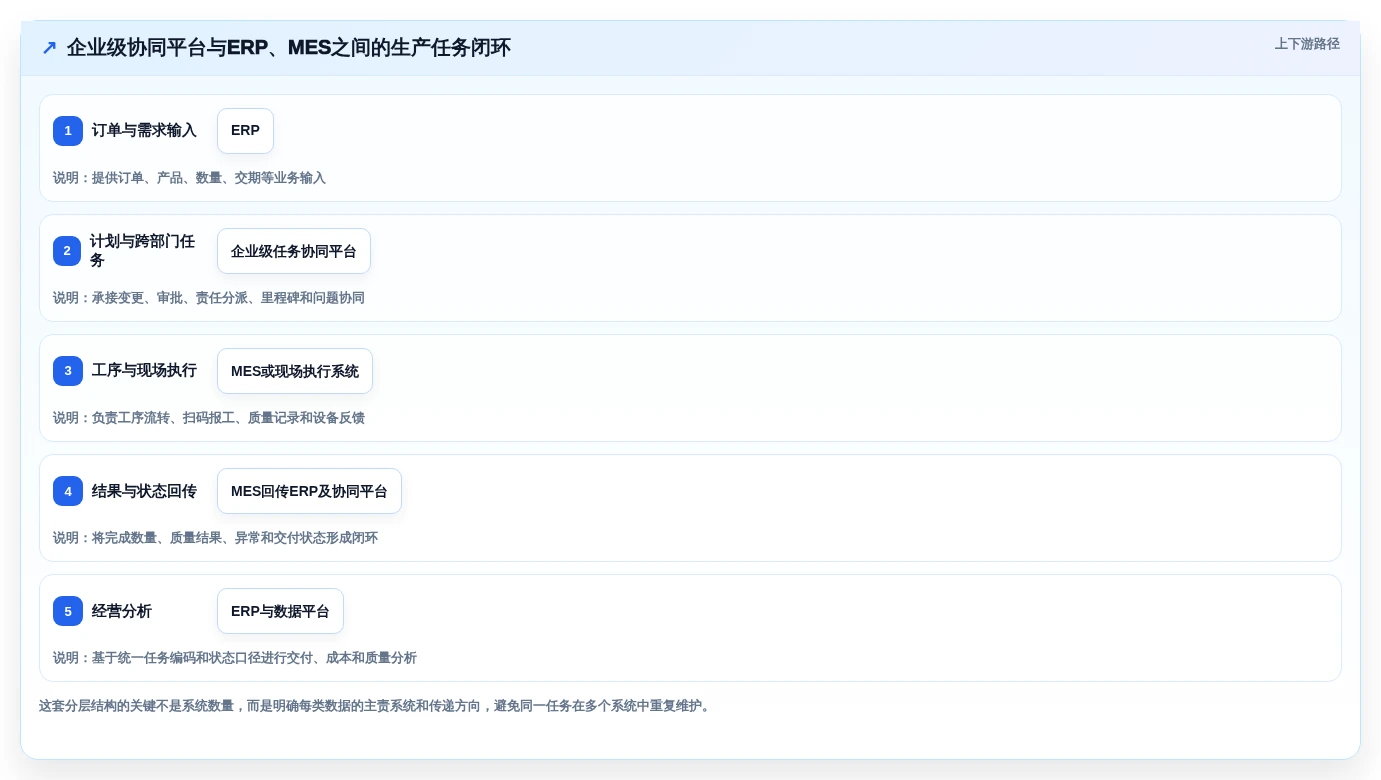Click the description starting 负责工序流转
Screen dimensions: 1381x780
pos(209,418)
